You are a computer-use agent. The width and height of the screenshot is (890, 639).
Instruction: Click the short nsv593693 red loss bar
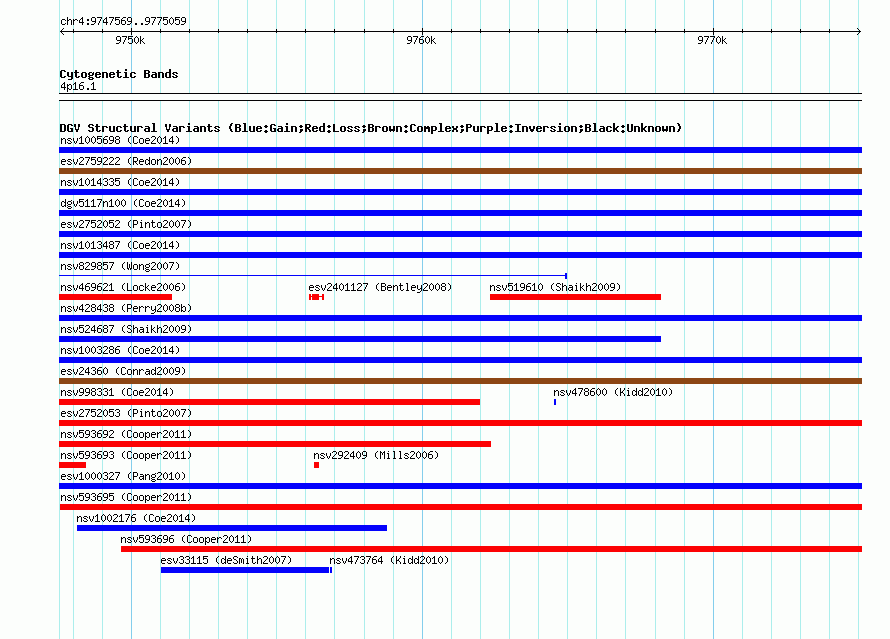tap(73, 465)
